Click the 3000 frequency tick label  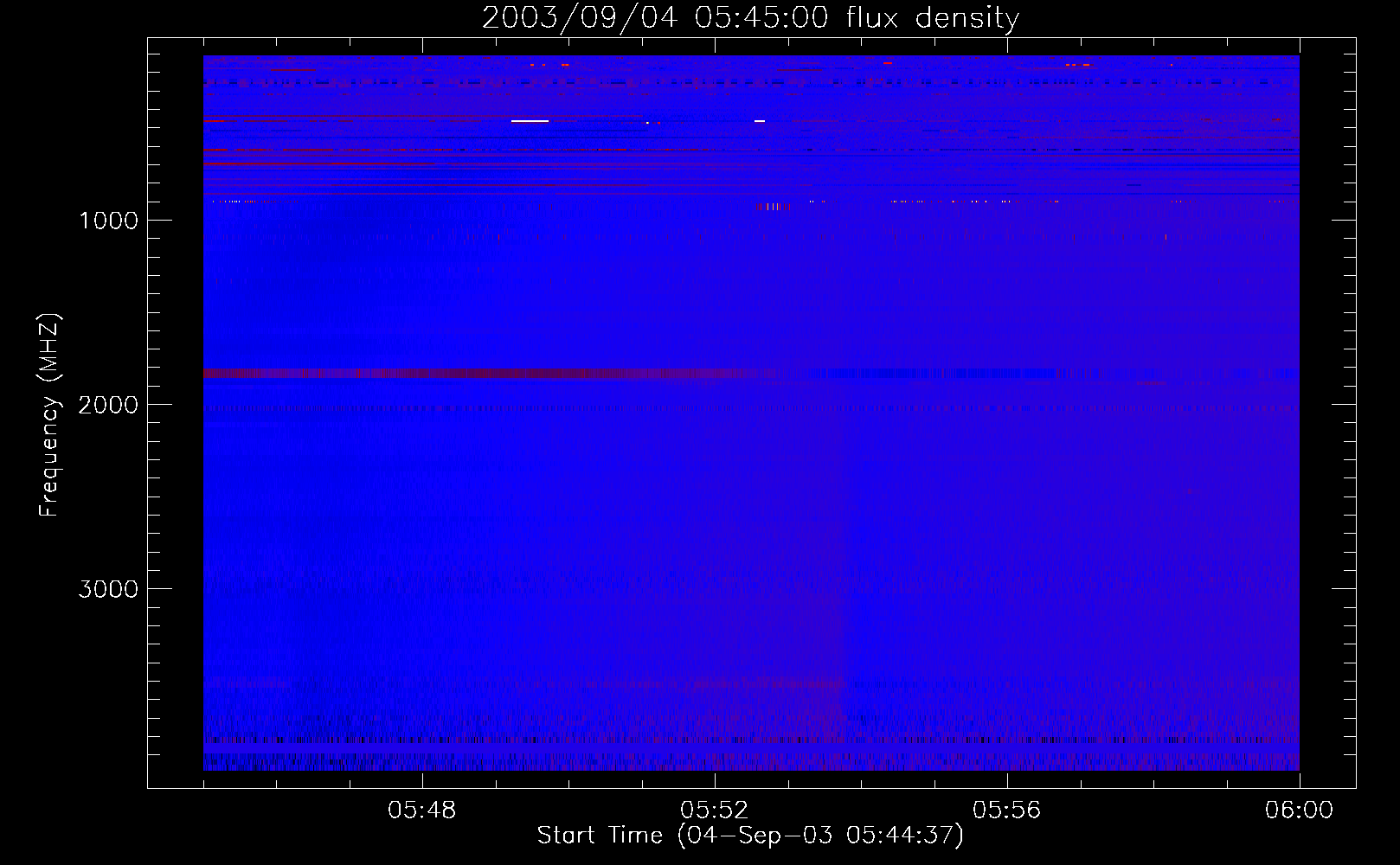pyautogui.click(x=108, y=589)
